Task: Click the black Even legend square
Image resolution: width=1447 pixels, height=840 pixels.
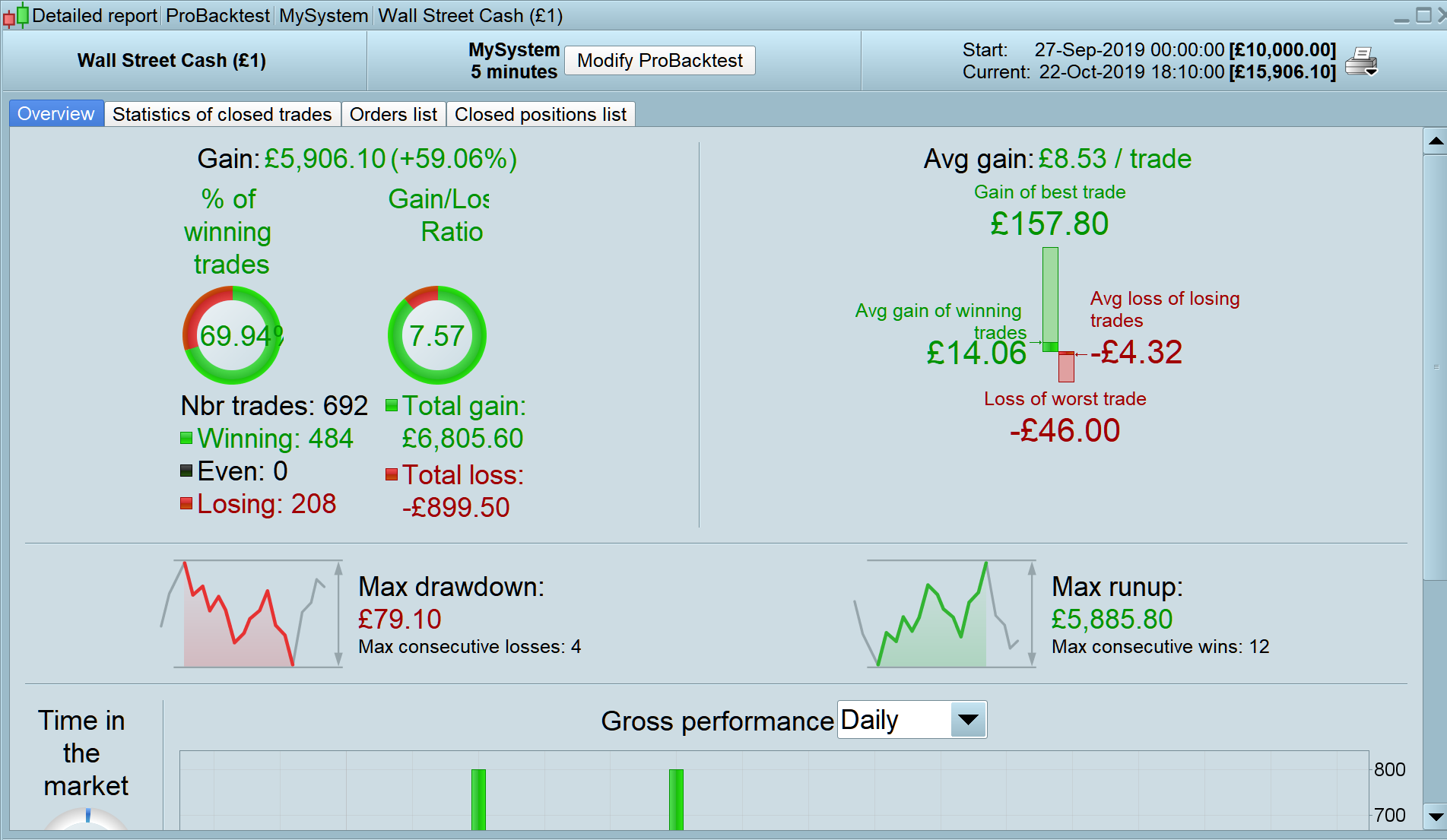Action: pos(186,471)
